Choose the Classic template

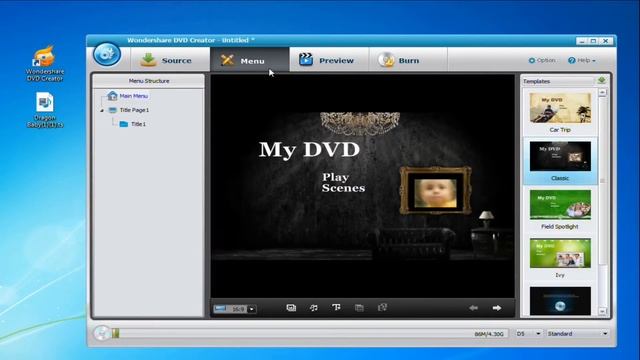point(560,161)
